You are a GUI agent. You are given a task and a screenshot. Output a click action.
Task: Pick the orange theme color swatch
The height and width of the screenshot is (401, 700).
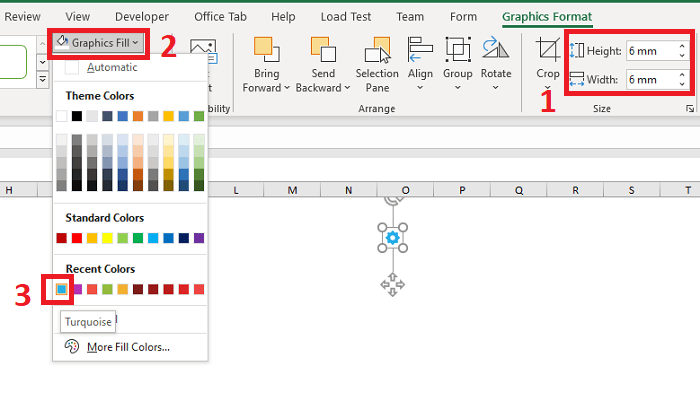138,116
